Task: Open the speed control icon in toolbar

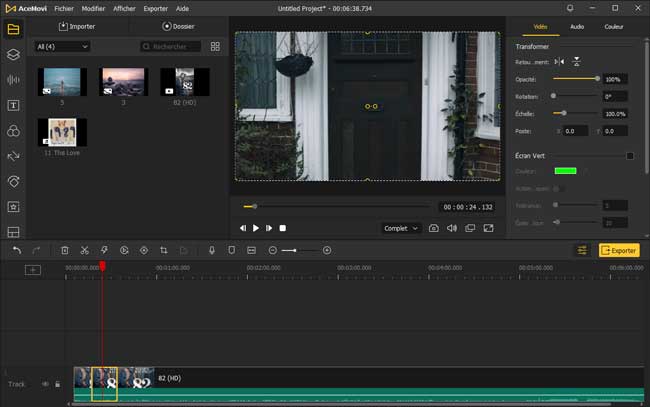Action: tap(124, 250)
